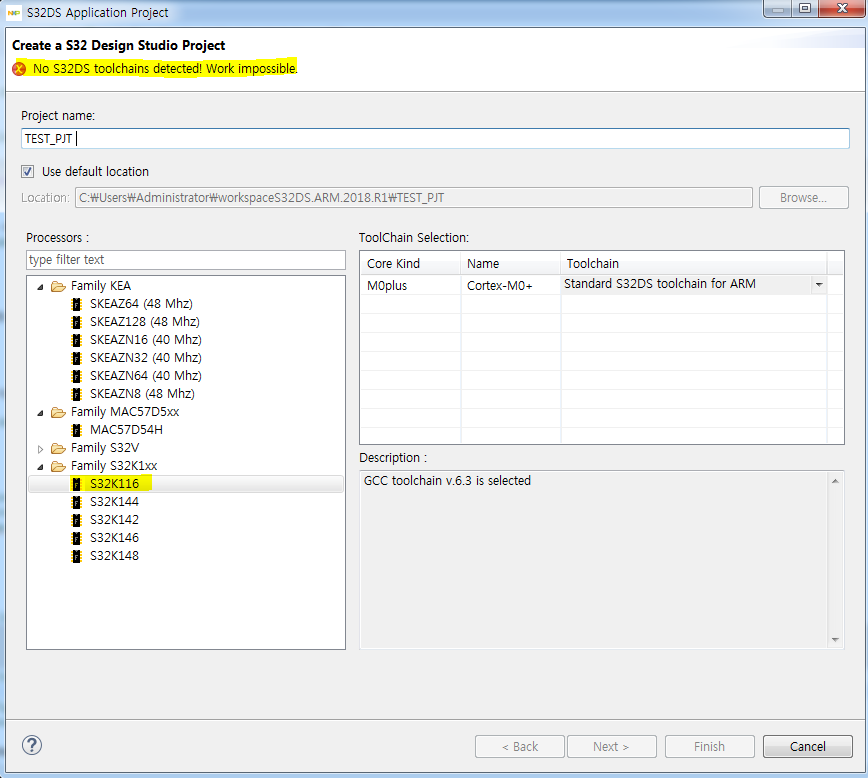The width and height of the screenshot is (868, 778).
Task: Click the Finish button
Action: click(x=710, y=746)
